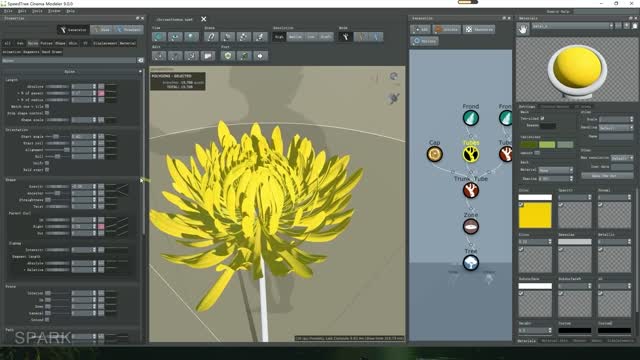Image resolution: width=640 pixels, height=360 pixels.
Task: Select the Frond node above Tubes
Action: point(471,118)
